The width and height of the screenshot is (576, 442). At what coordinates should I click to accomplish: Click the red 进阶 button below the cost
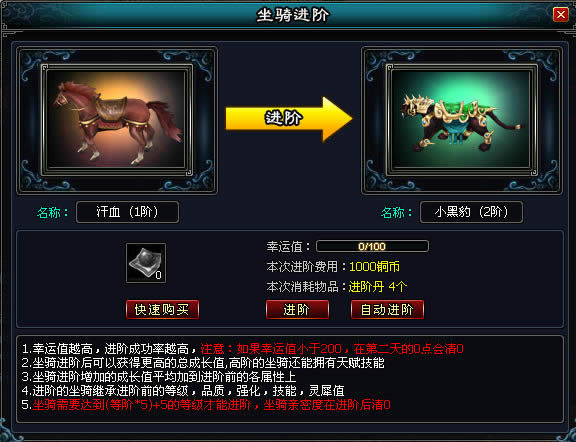(297, 310)
